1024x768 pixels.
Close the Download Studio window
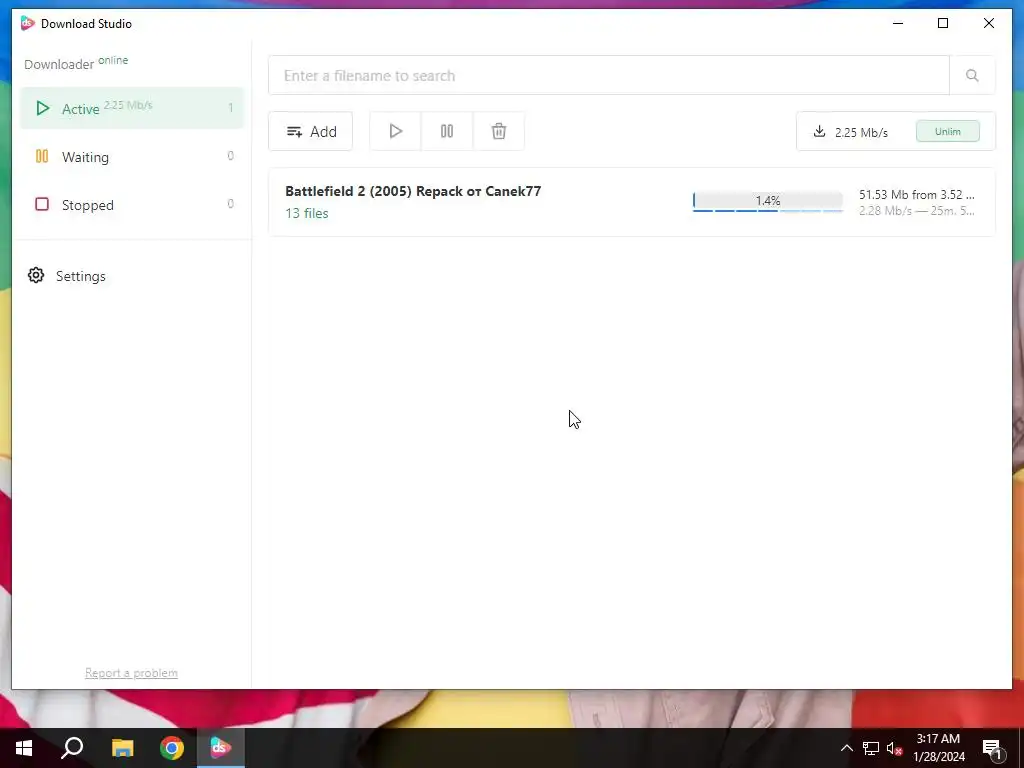click(989, 24)
